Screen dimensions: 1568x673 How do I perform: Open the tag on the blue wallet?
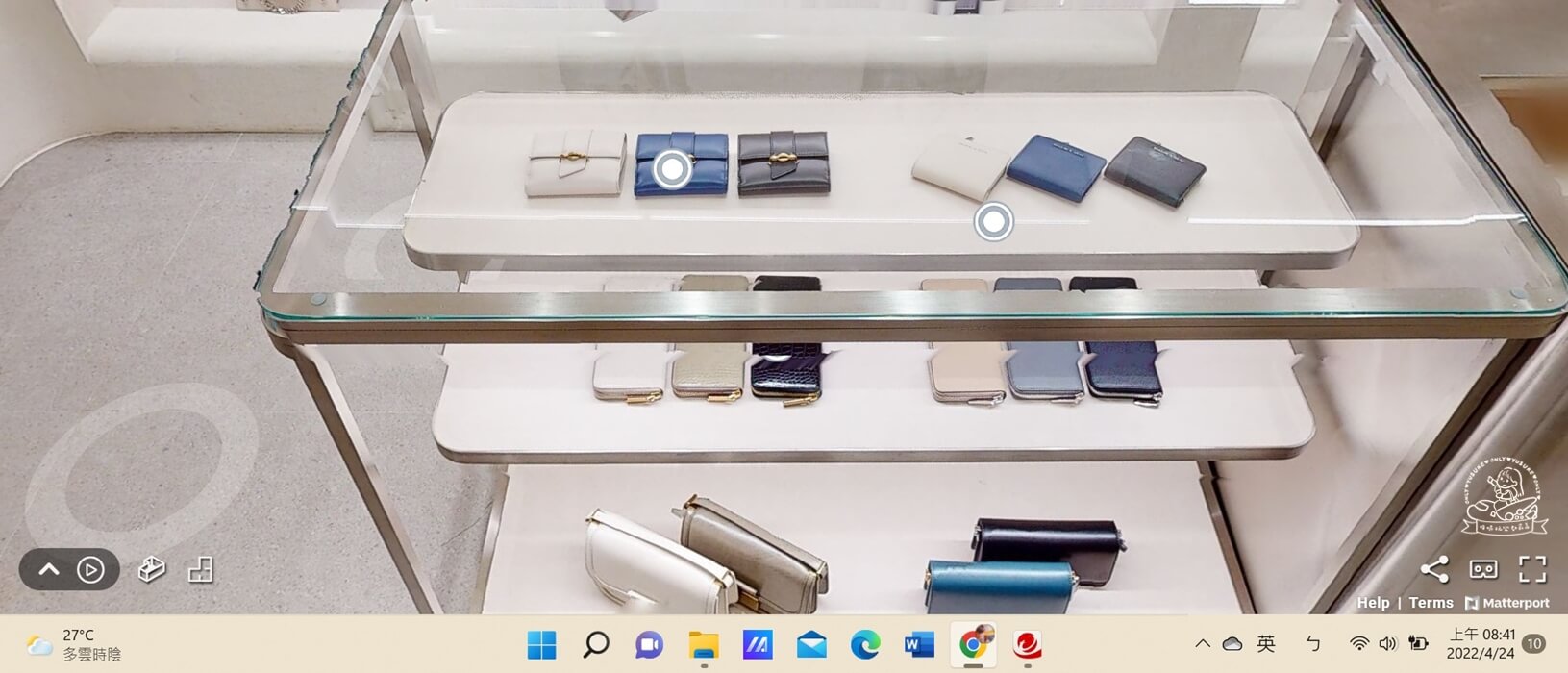pos(672,169)
